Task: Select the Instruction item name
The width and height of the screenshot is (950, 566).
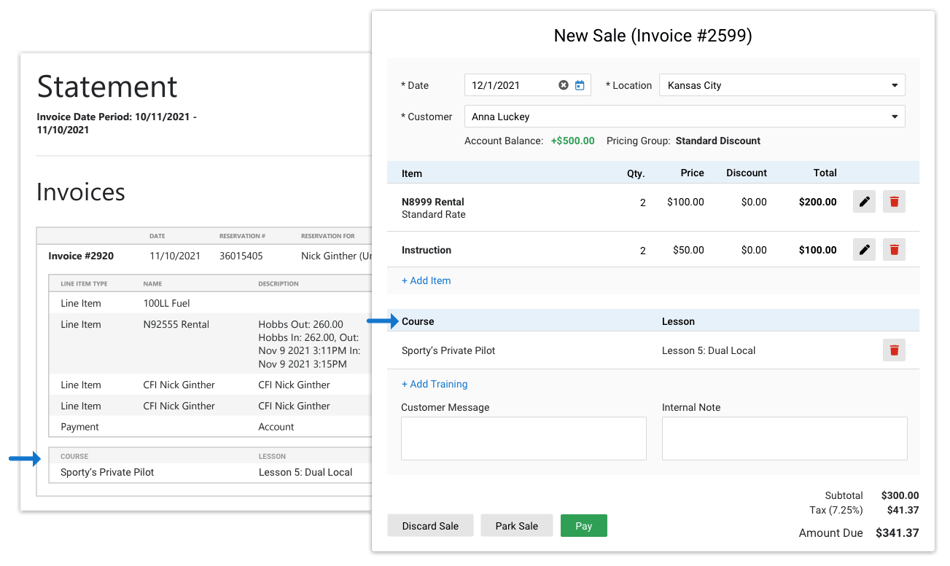Action: coord(427,250)
